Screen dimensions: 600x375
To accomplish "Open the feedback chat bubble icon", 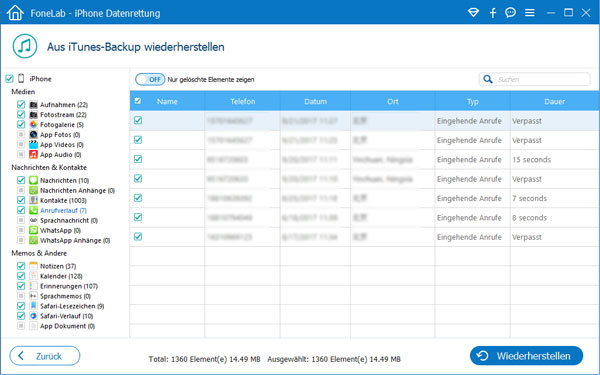I will point(510,13).
